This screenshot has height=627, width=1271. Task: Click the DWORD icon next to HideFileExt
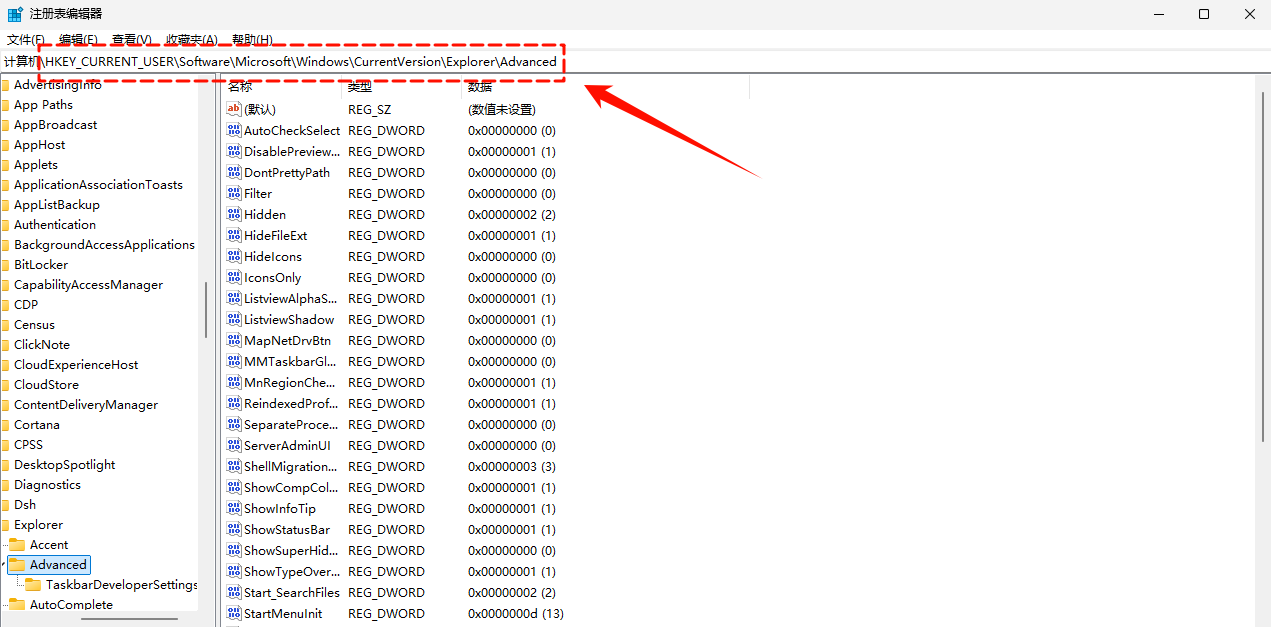tap(234, 236)
